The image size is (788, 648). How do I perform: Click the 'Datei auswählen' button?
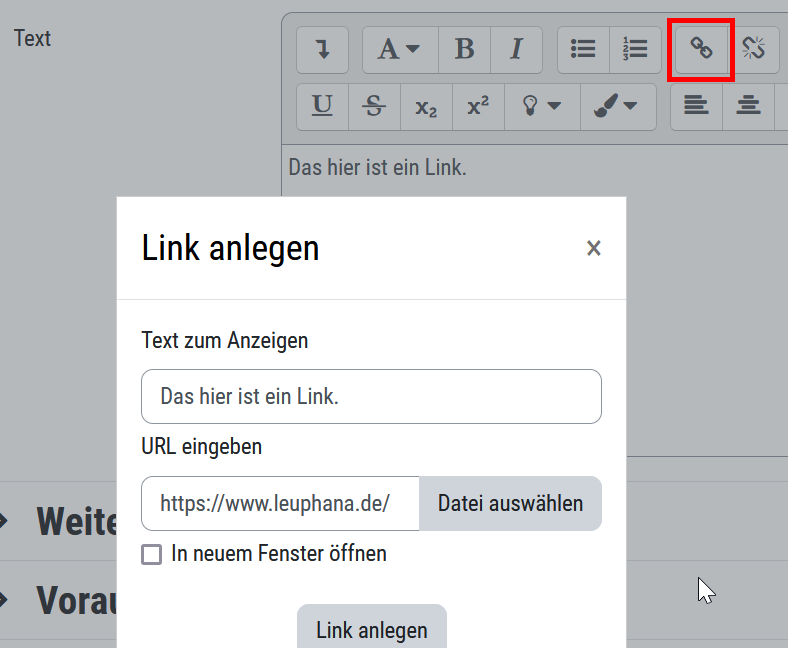click(510, 503)
